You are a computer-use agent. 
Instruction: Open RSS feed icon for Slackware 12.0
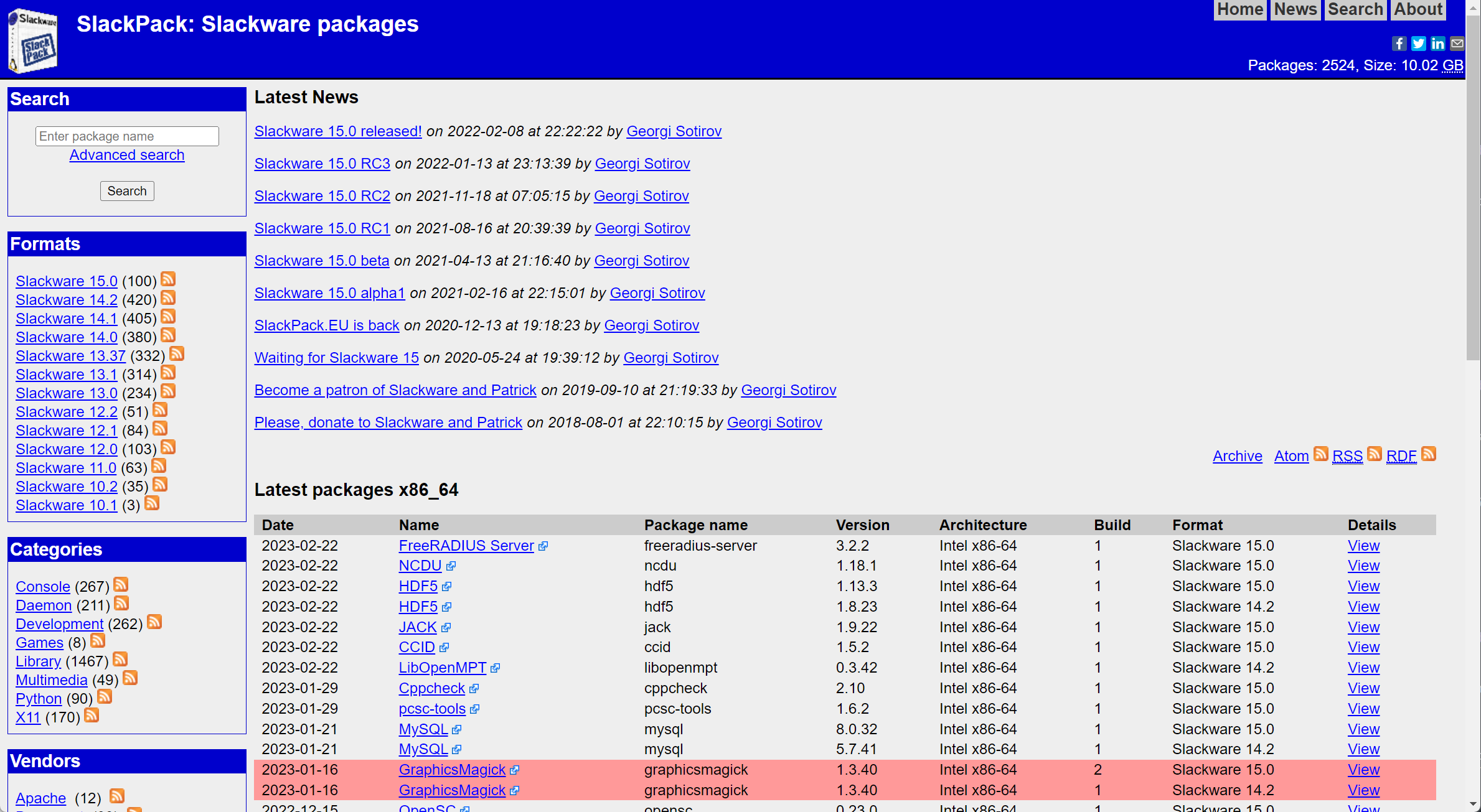(x=168, y=447)
